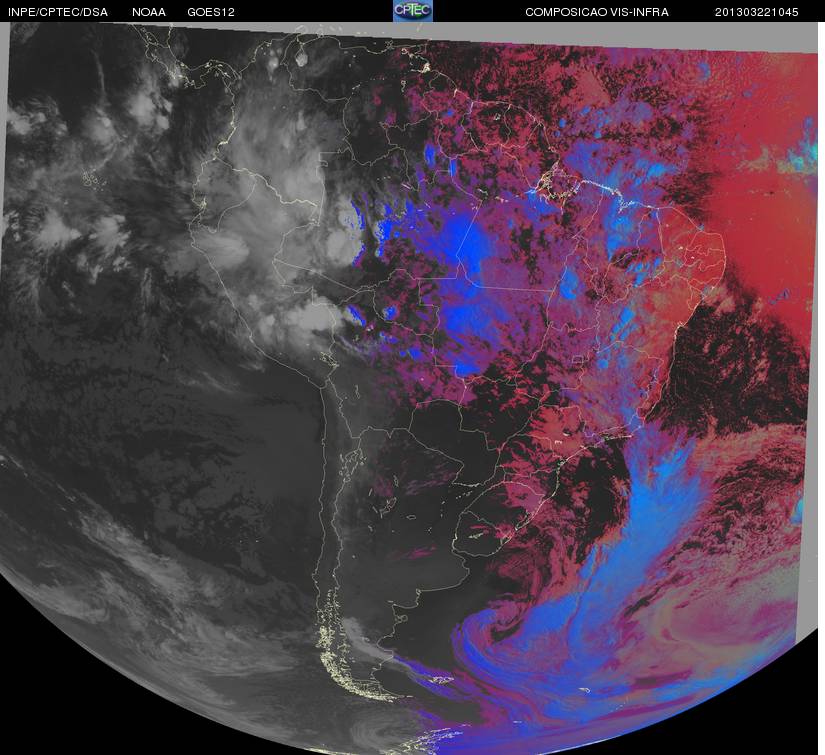825x755 pixels.
Task: Click the 201303221045 timestamp
Action: pos(756,12)
